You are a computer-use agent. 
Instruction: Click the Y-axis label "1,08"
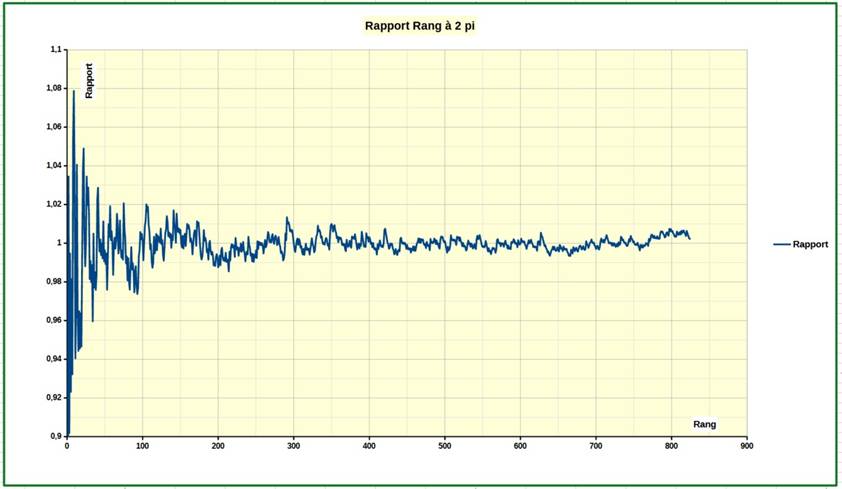(54, 88)
